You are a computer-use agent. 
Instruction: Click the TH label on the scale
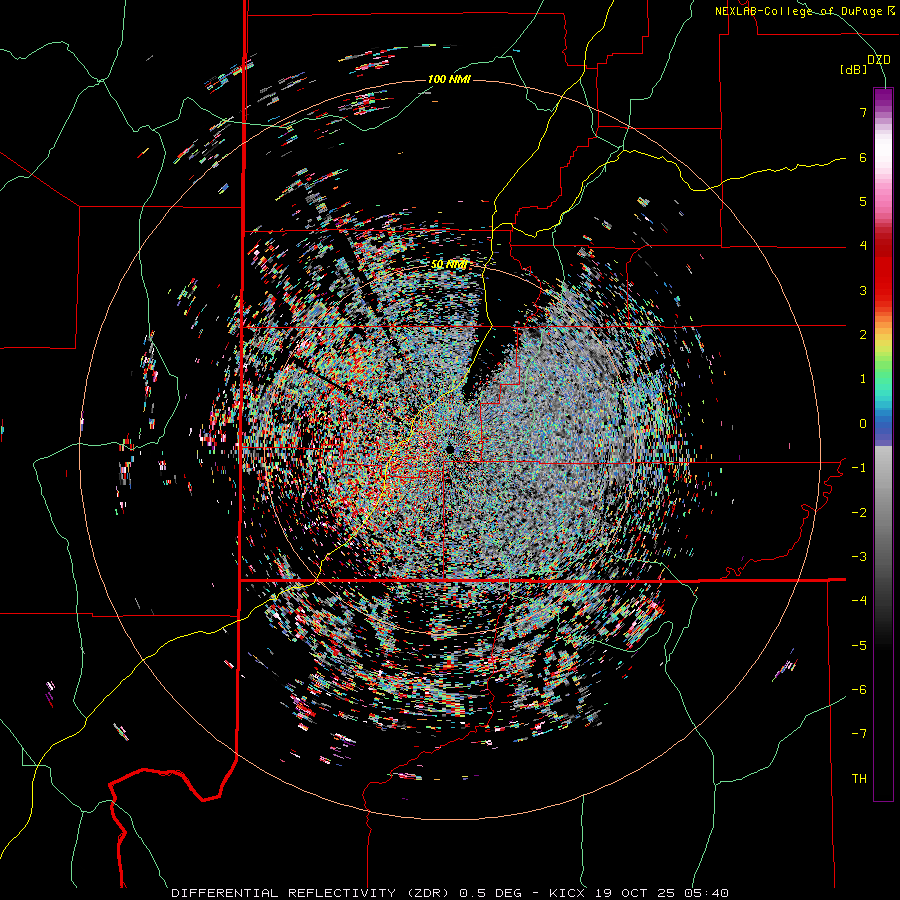tap(859, 779)
